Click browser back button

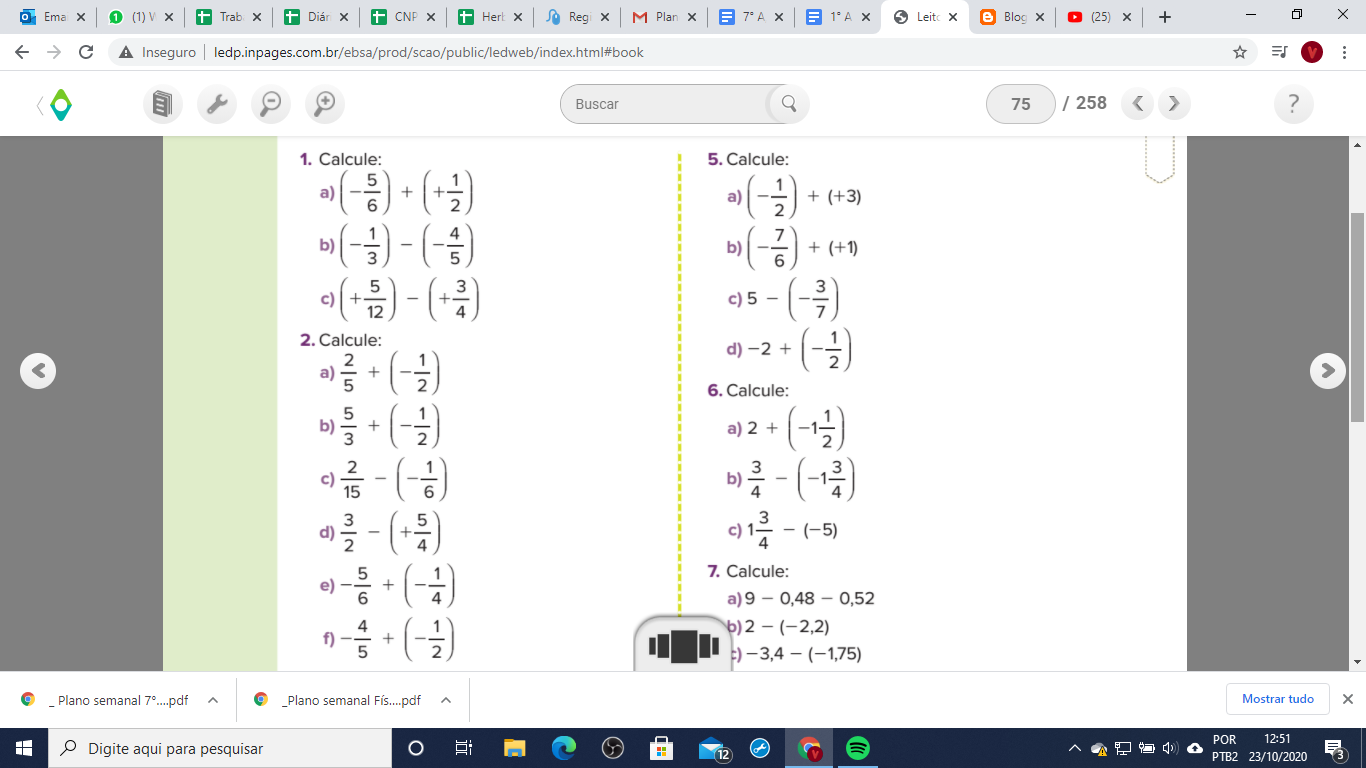[24, 52]
